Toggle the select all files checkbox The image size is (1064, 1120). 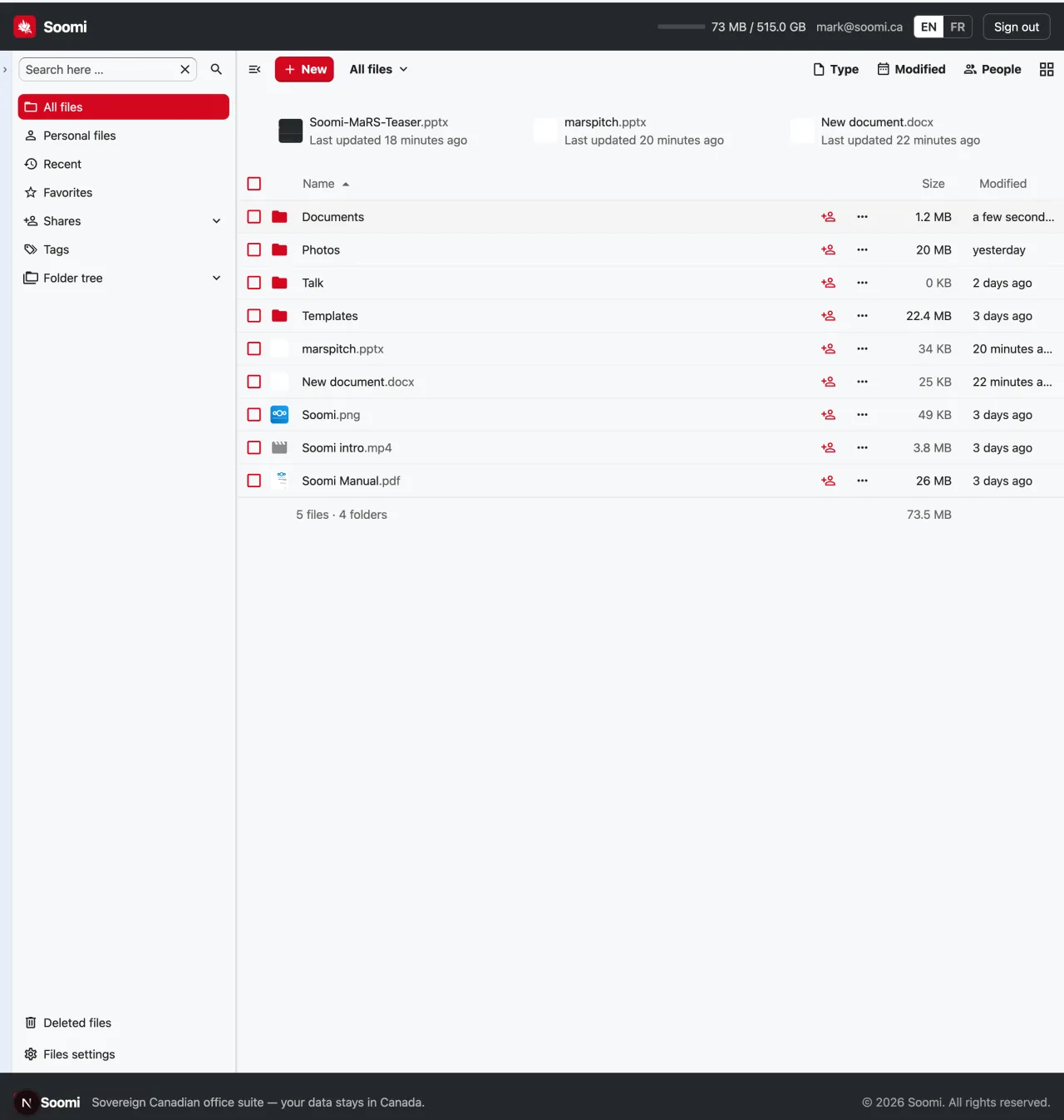point(254,184)
